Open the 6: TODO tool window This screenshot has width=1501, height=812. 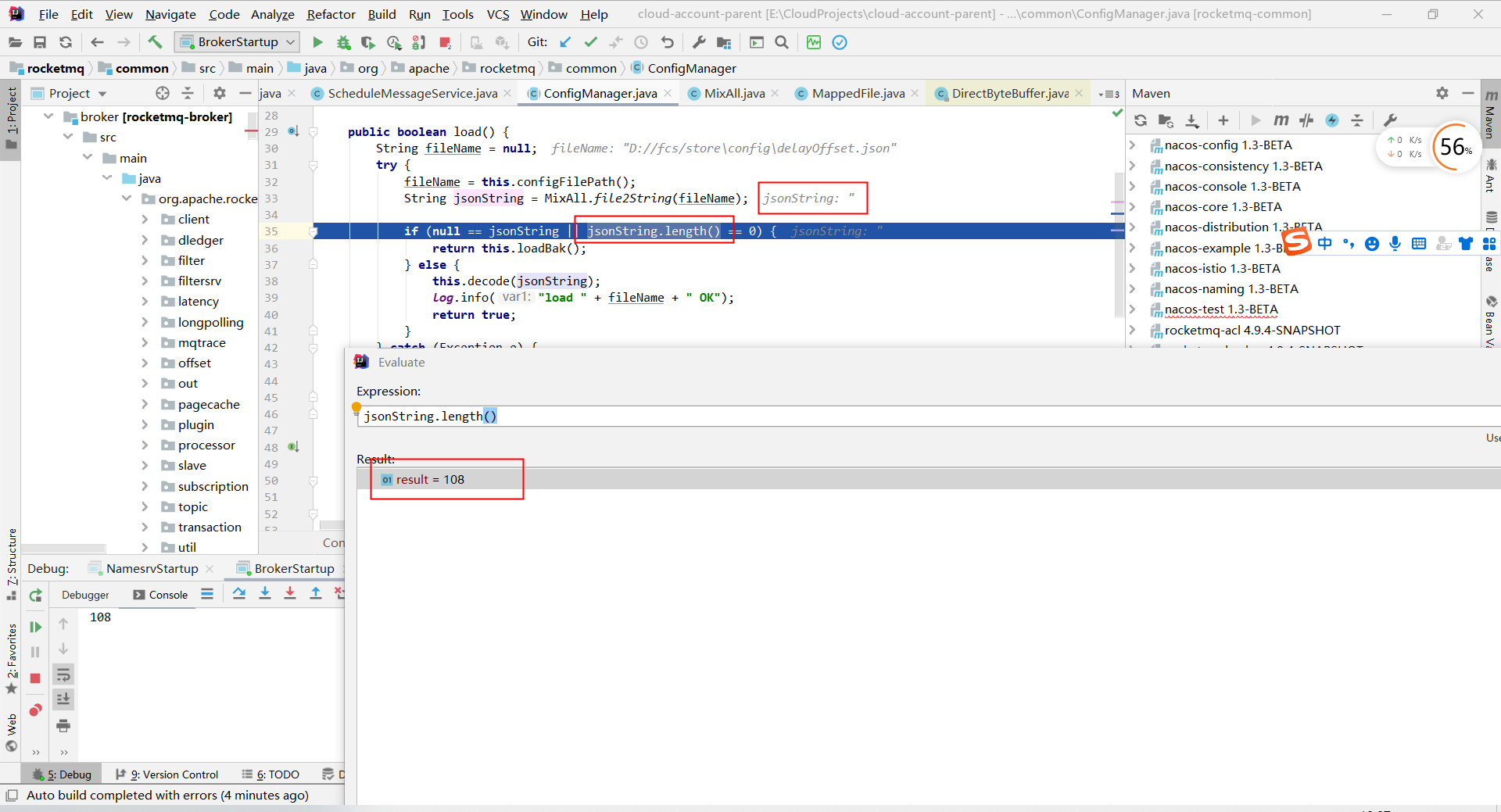(x=271, y=774)
